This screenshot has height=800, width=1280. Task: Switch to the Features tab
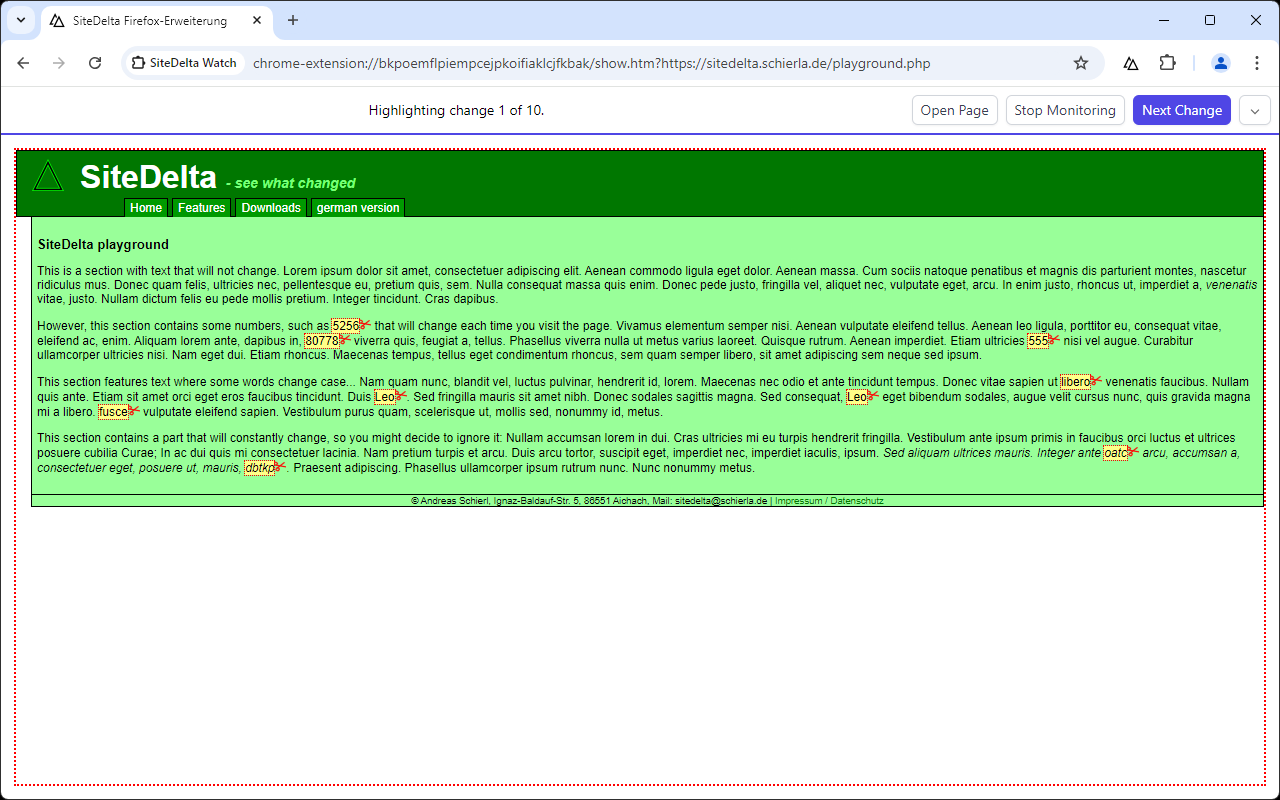202,208
